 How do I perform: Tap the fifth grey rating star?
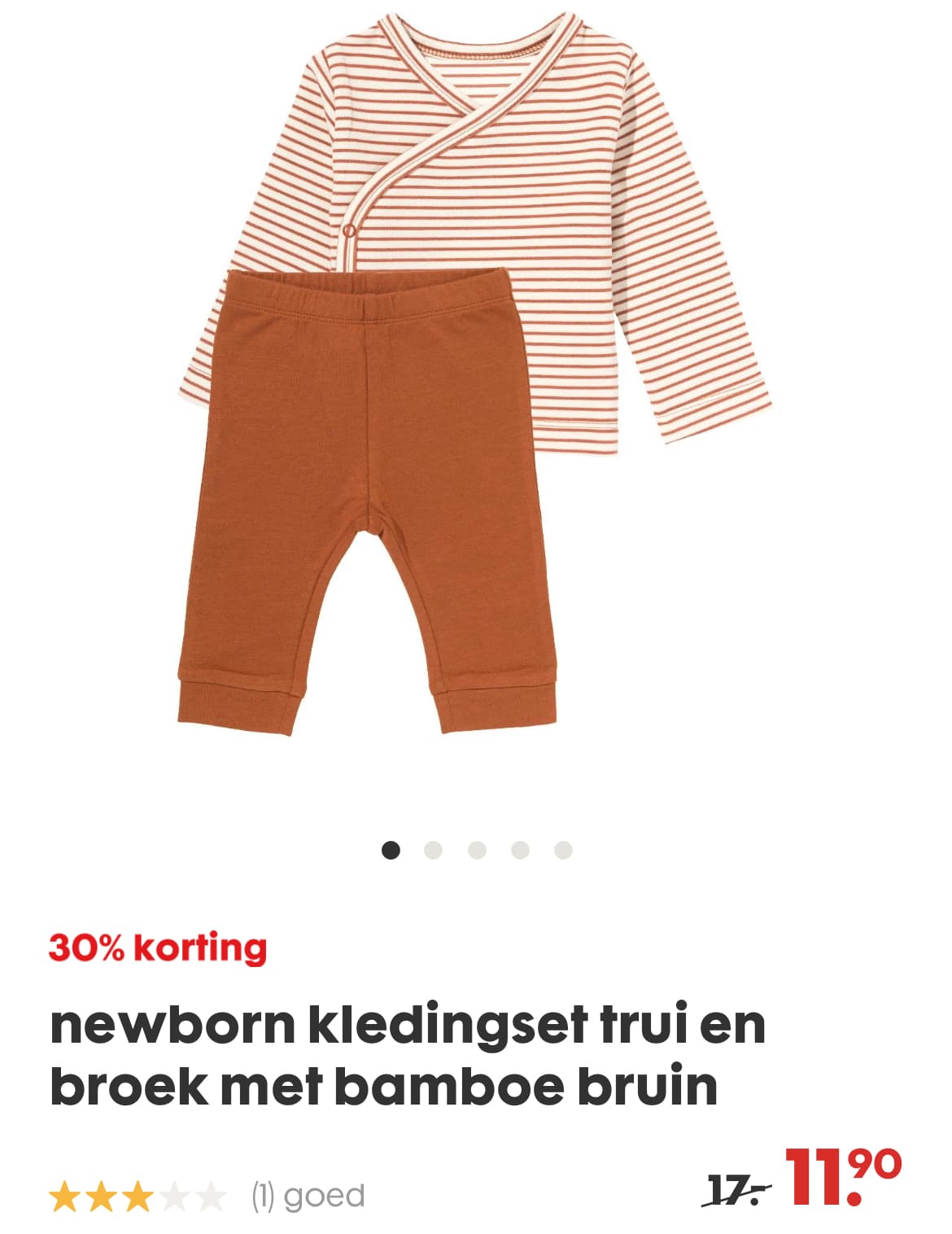pyautogui.click(x=209, y=1197)
